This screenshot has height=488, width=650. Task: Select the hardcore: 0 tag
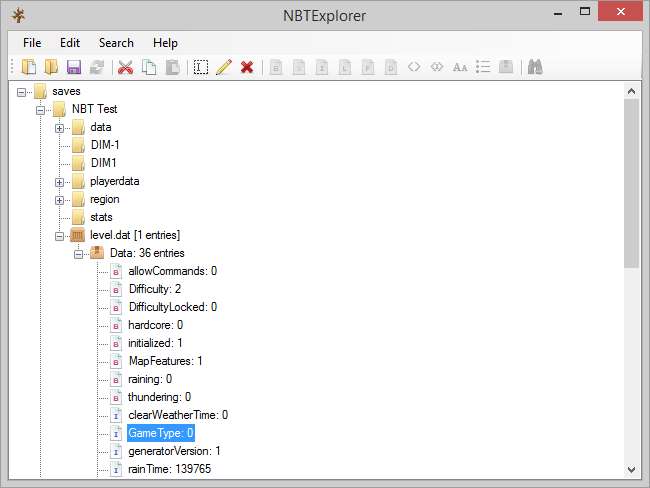click(155, 325)
